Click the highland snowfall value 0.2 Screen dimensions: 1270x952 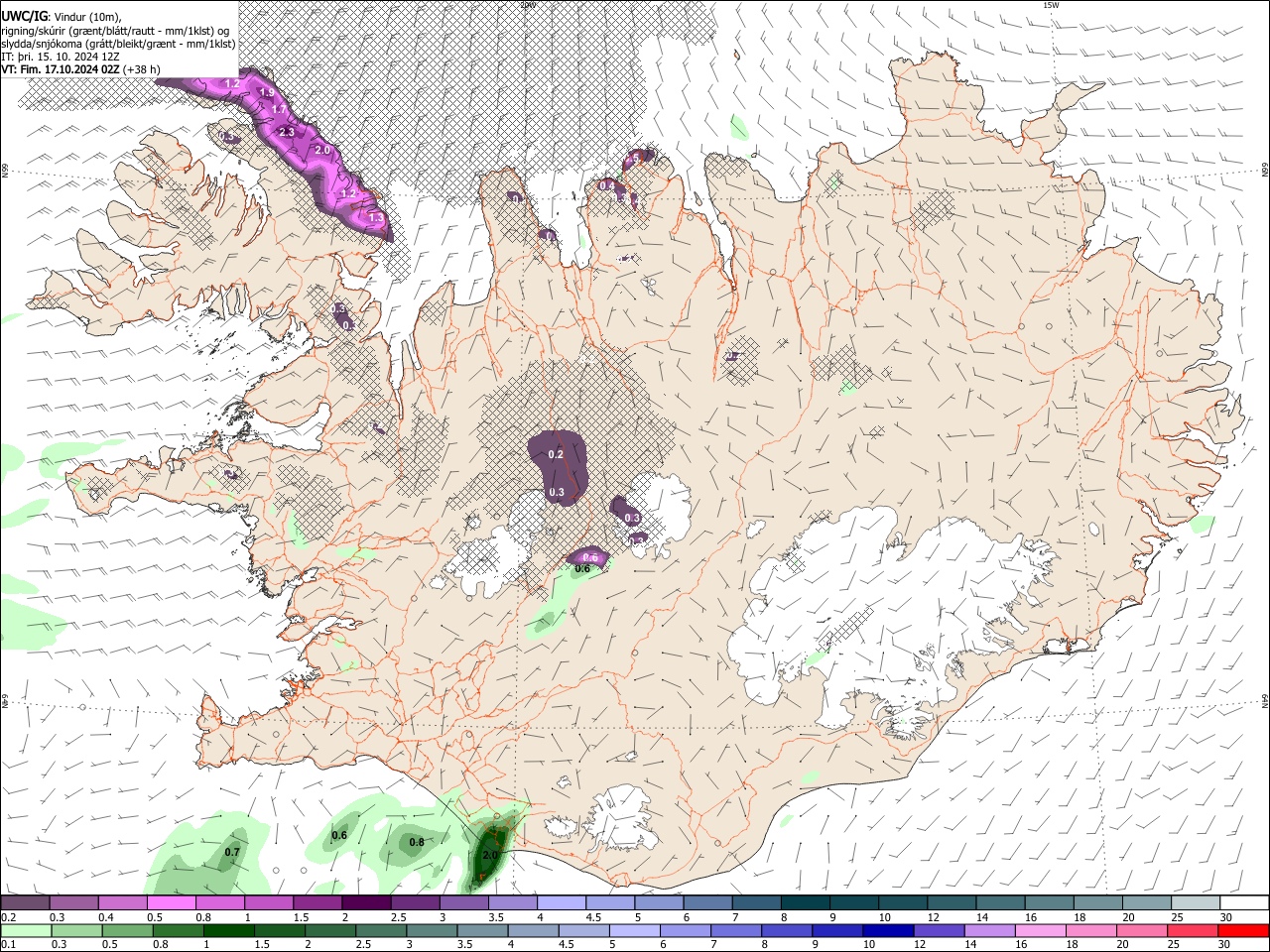click(x=556, y=454)
